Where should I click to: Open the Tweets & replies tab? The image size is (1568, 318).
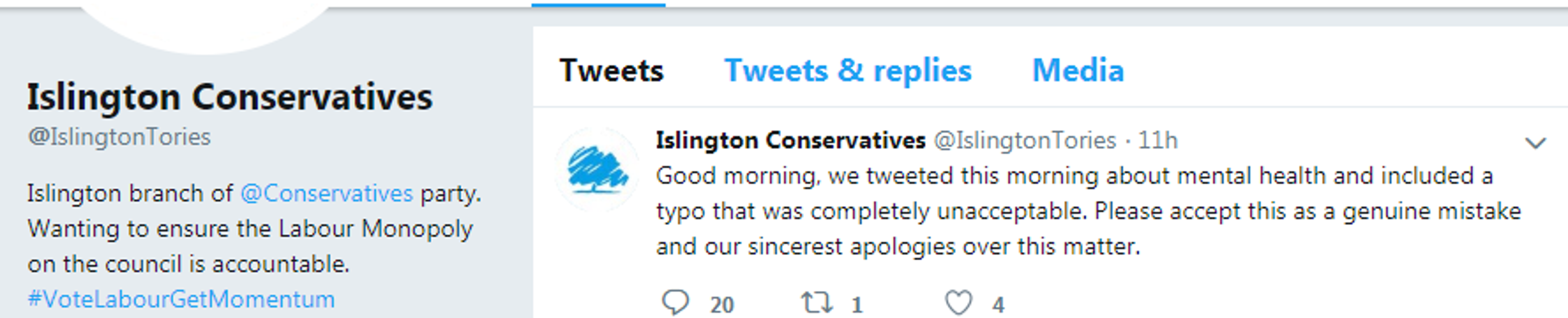point(847,71)
